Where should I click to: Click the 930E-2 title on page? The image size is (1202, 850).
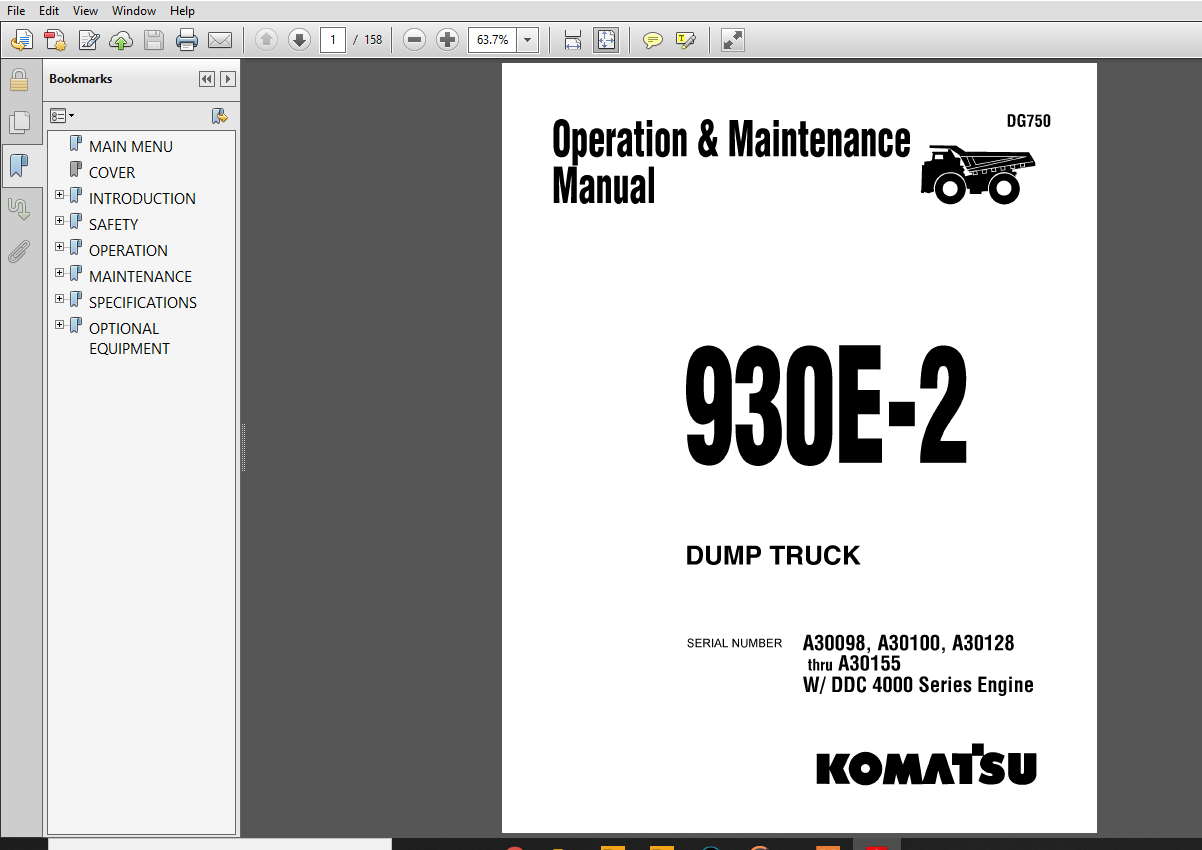tap(826, 405)
